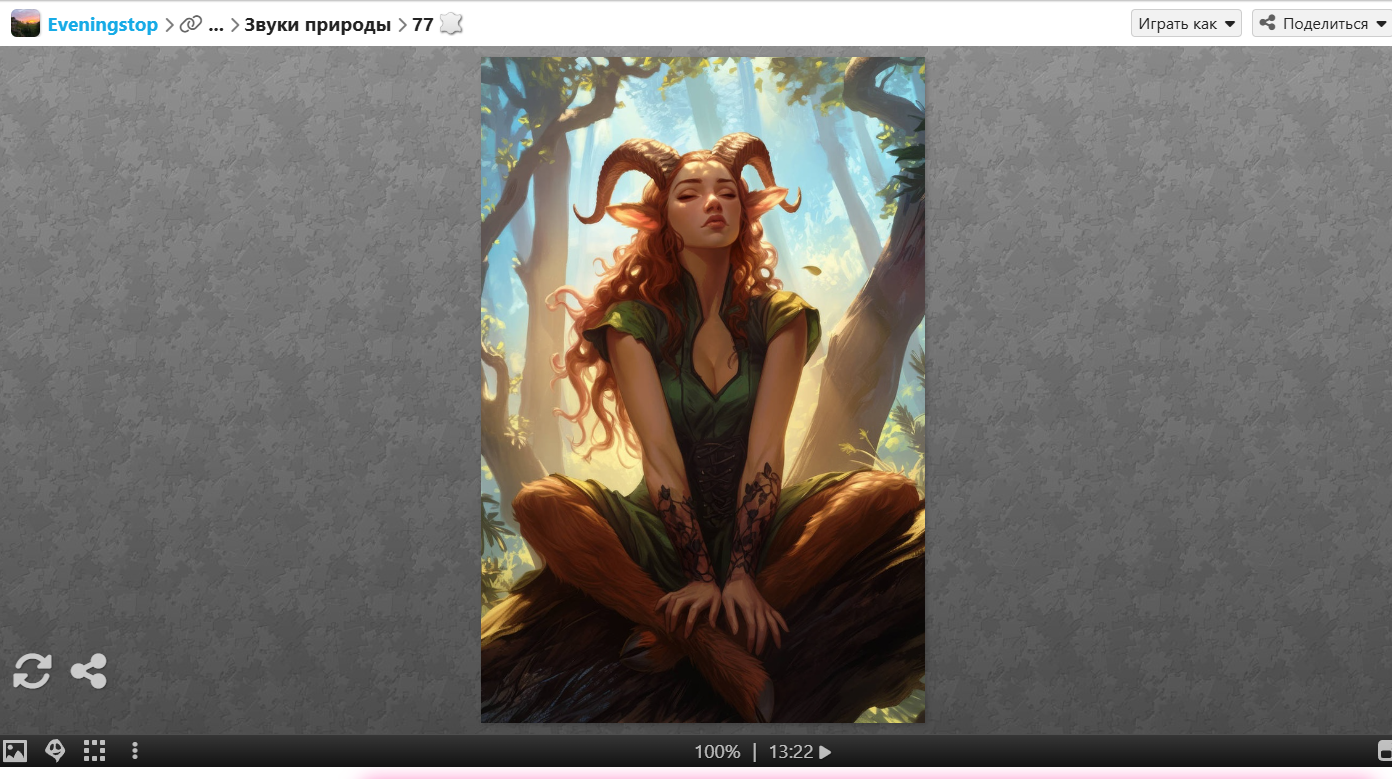Screen dimensions: 1392x779
Task: Click the puzzle title 77
Action: point(422,25)
